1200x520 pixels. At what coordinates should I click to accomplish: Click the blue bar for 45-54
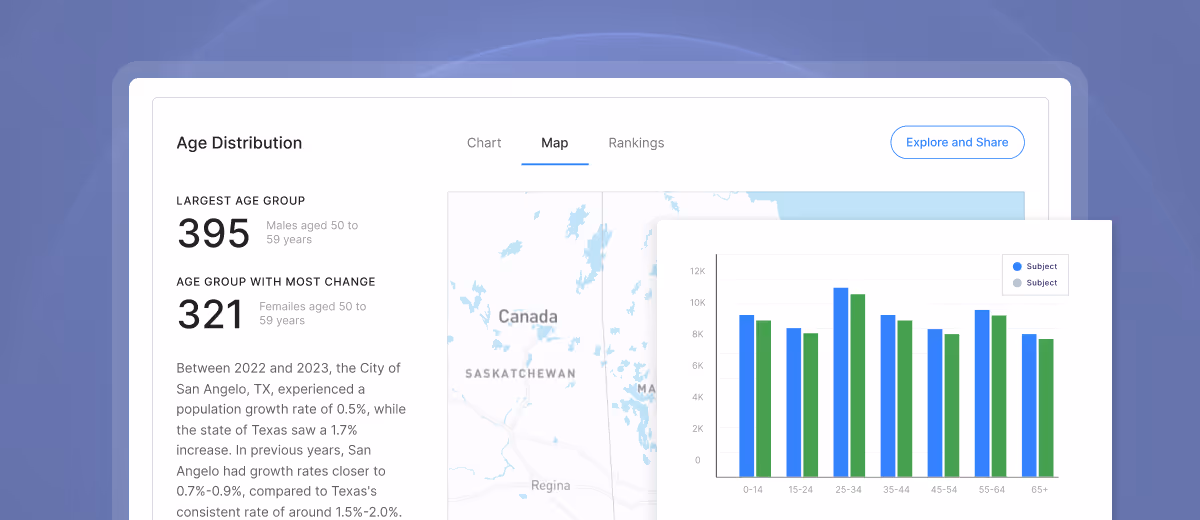click(x=935, y=403)
